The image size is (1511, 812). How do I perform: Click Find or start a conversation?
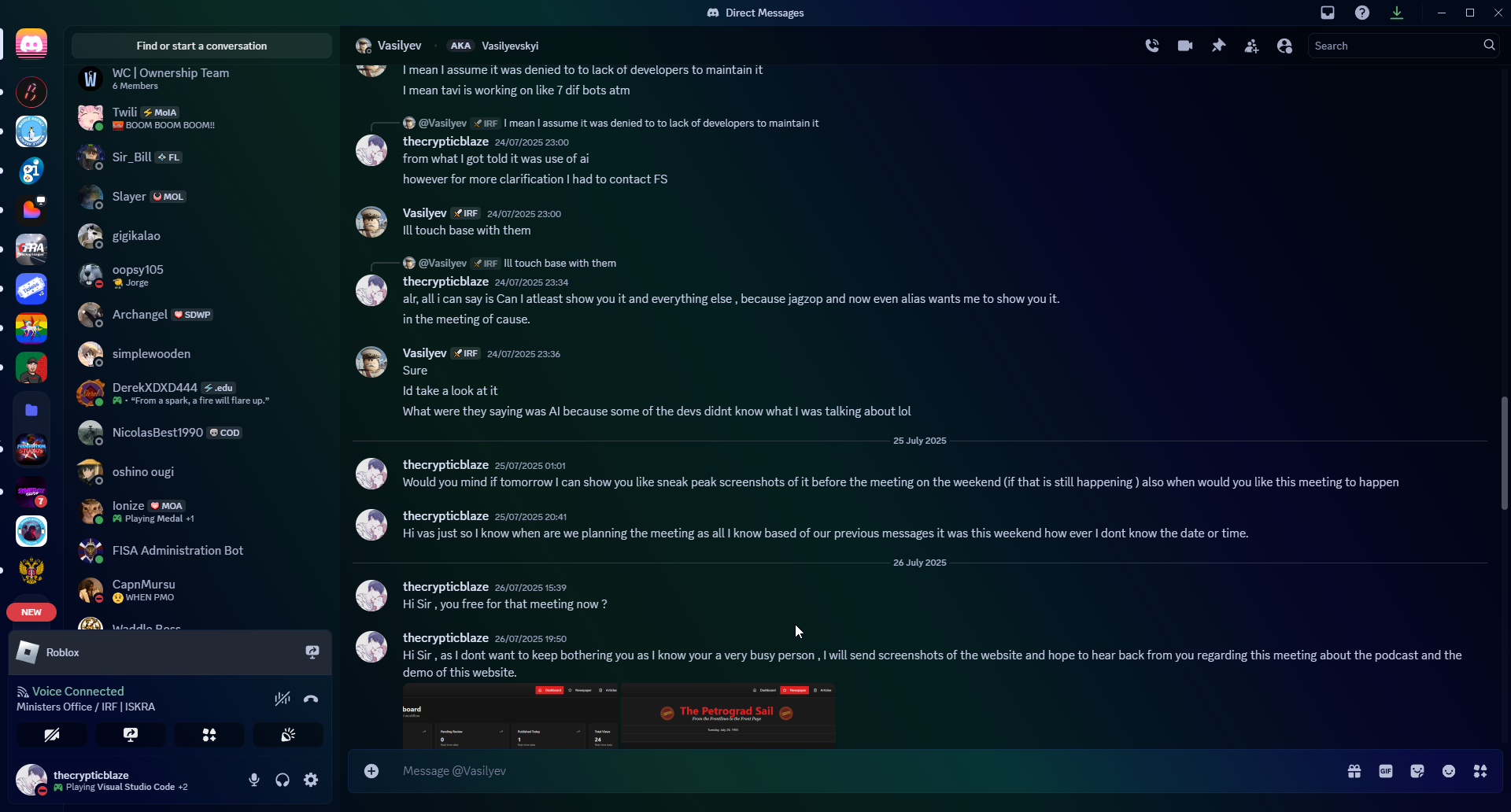point(201,46)
